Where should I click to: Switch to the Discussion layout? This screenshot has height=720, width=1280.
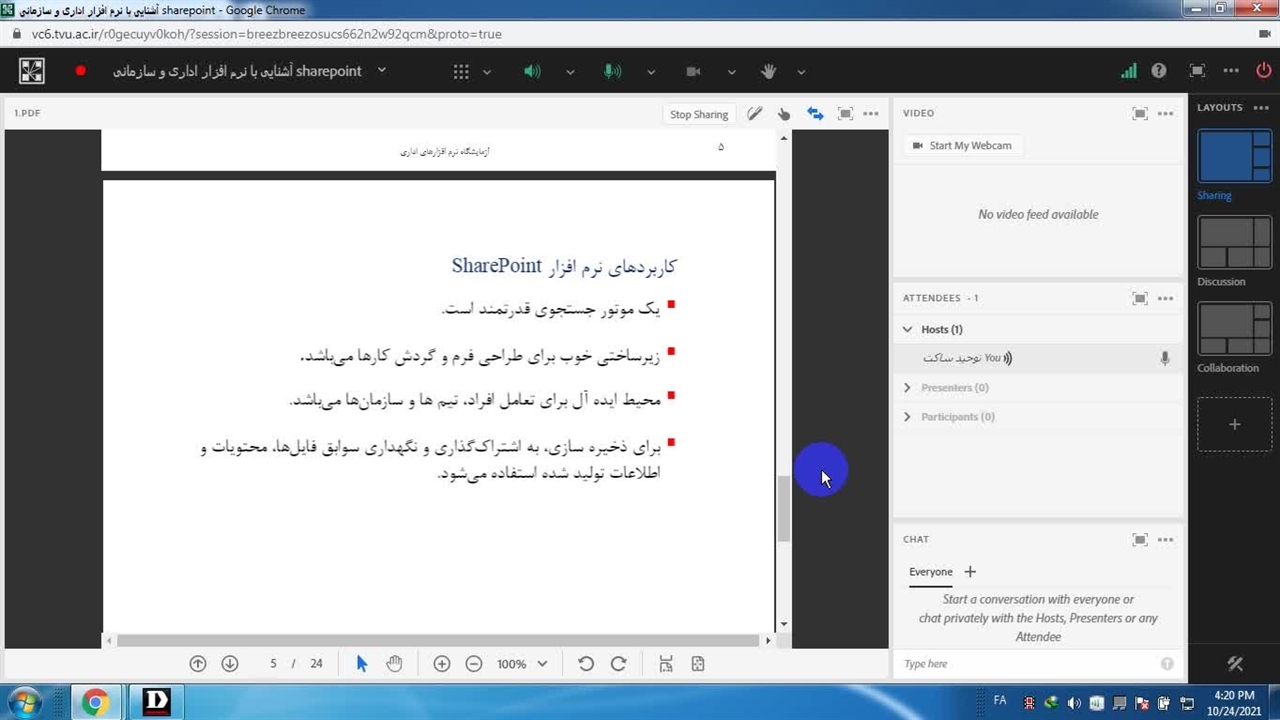coord(1234,243)
